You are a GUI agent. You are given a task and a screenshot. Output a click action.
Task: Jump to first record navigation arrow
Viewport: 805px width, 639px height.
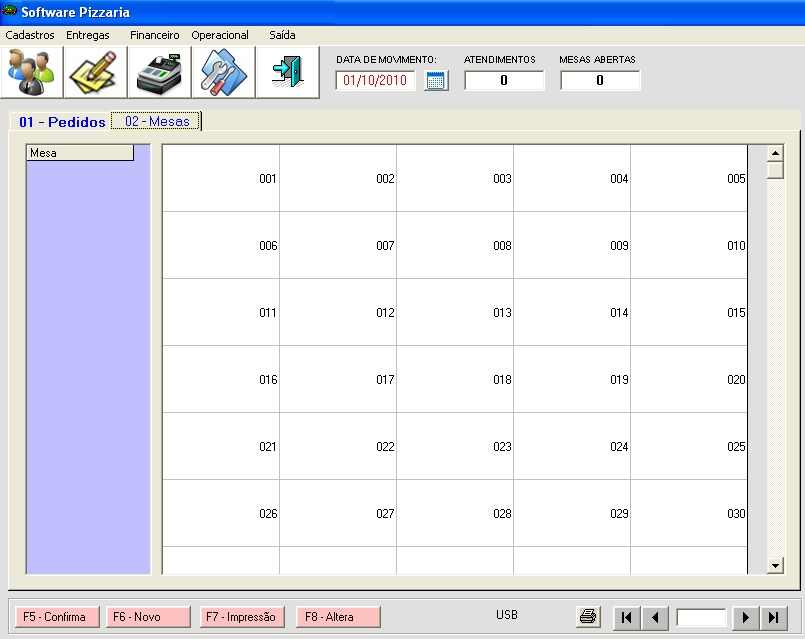(x=626, y=617)
